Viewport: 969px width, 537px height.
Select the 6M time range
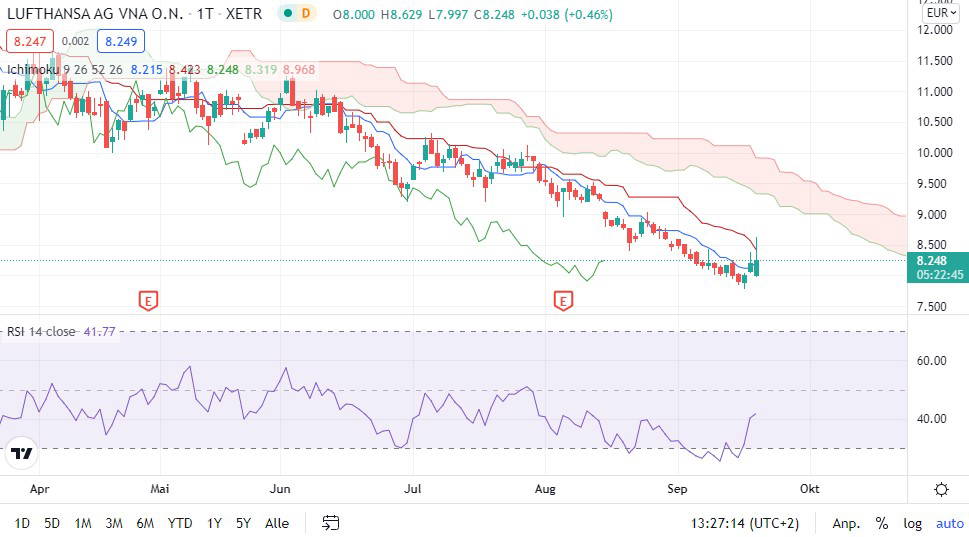click(x=145, y=523)
